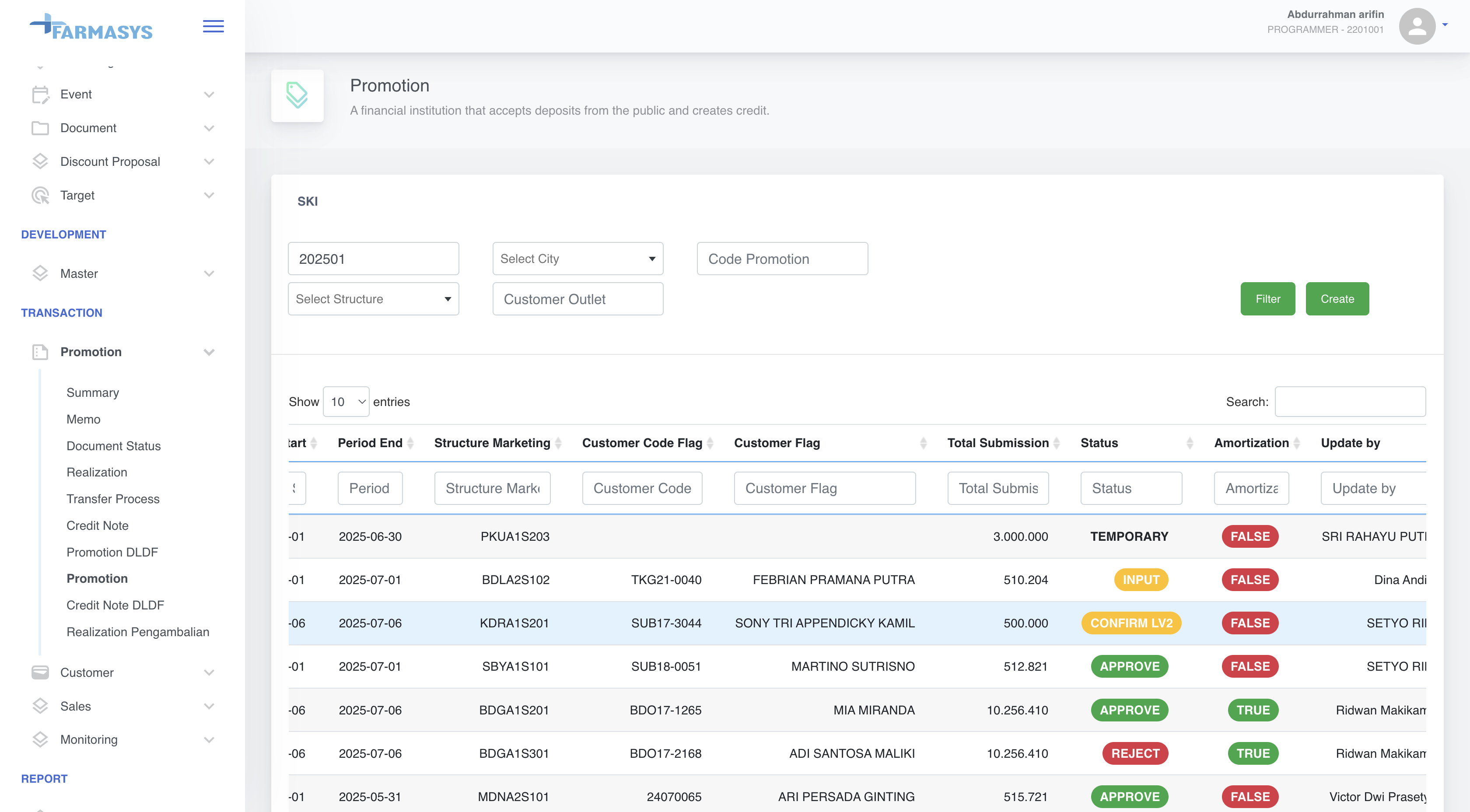
Task: Click the SUB17-3044 customer code cell
Action: tap(666, 623)
